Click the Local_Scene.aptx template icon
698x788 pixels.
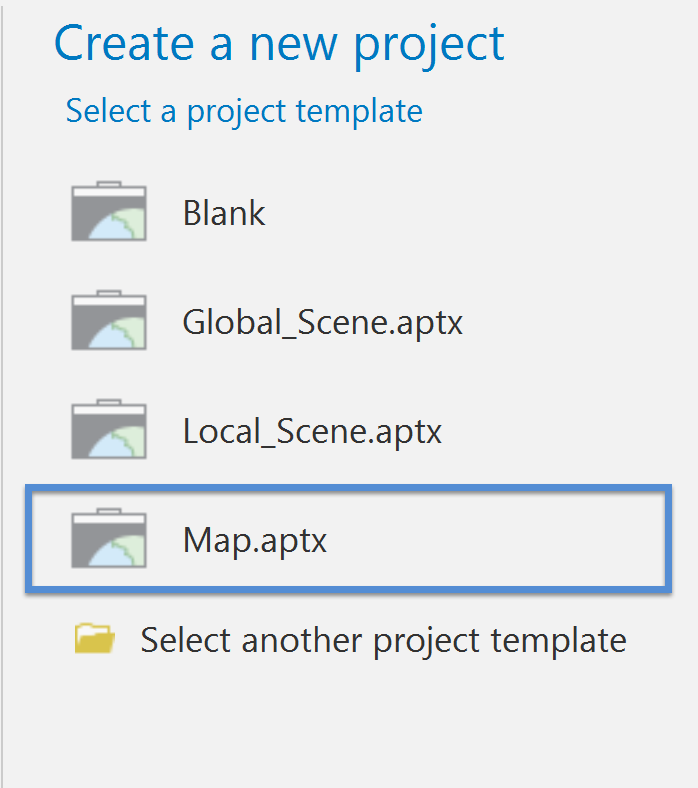(109, 431)
